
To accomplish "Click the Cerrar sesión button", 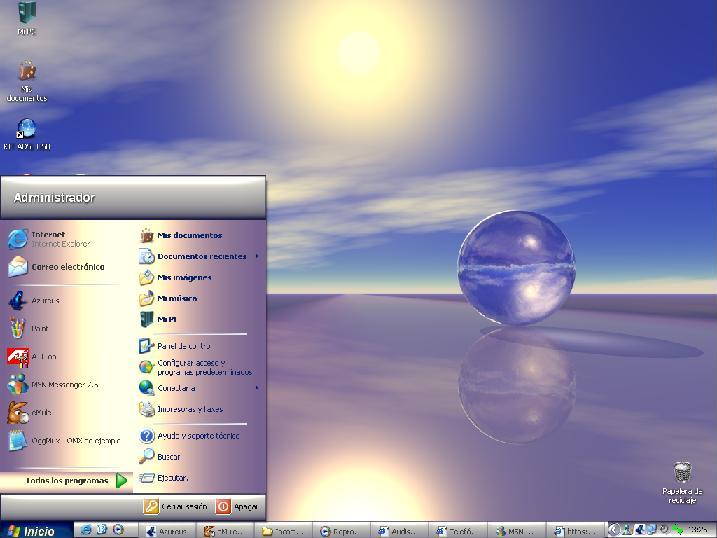I will coord(176,506).
